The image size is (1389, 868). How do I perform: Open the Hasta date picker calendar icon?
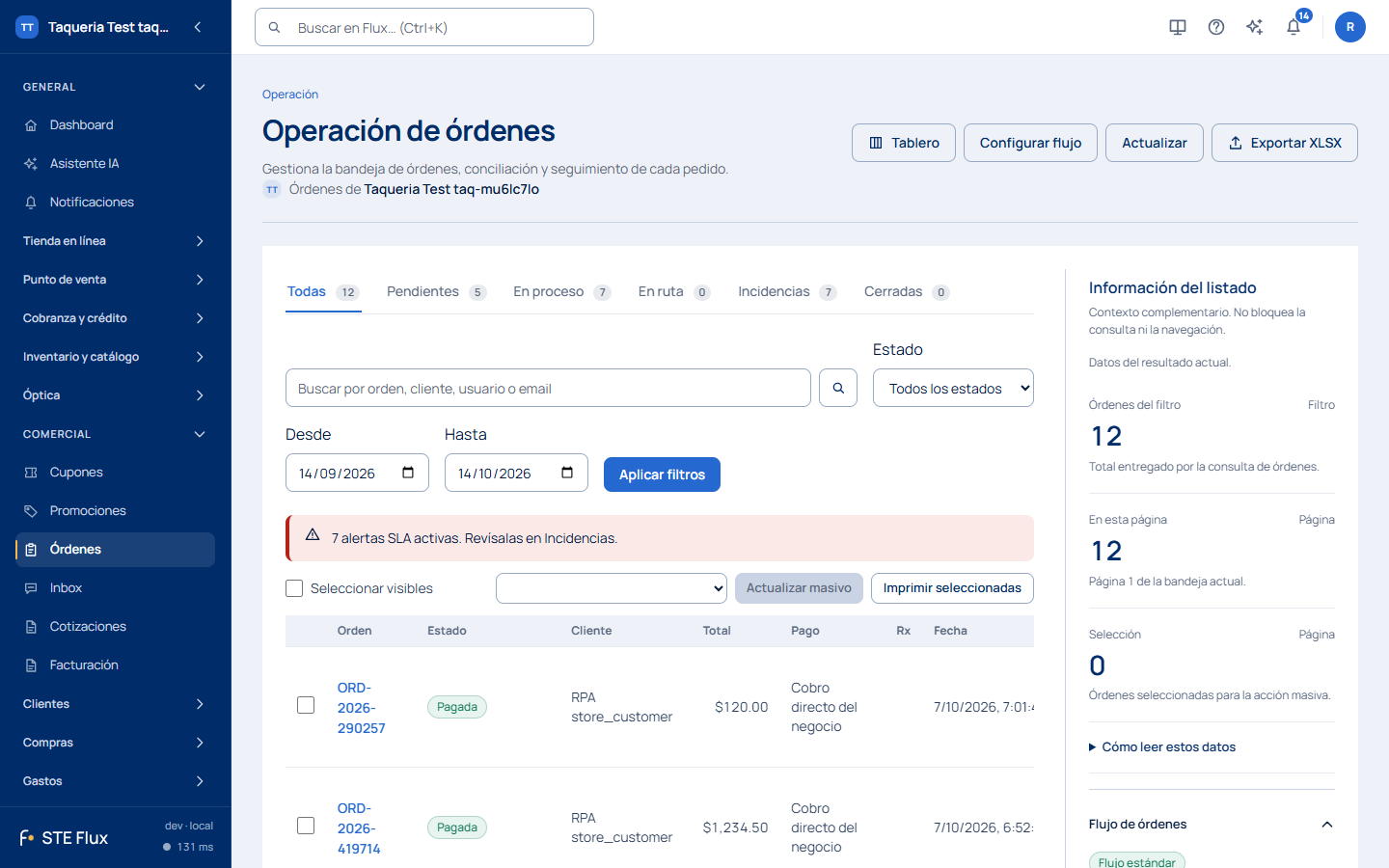click(567, 473)
